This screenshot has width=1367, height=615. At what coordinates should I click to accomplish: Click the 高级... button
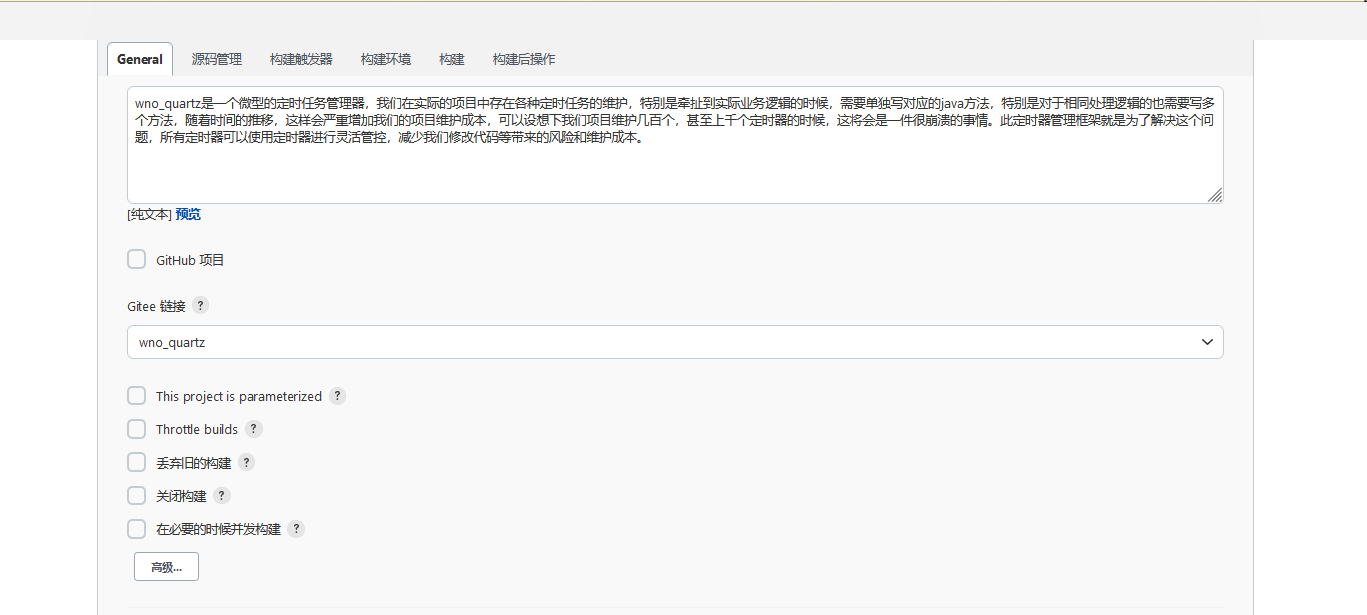(x=166, y=567)
